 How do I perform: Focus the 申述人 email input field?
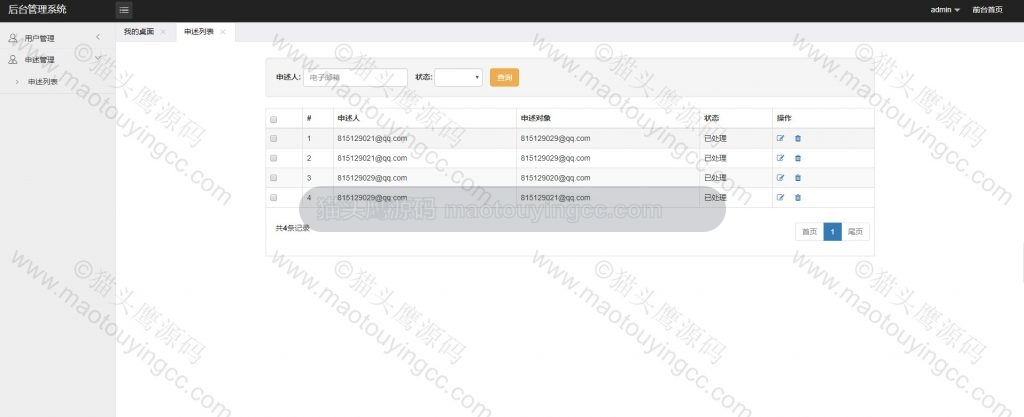pyautogui.click(x=355, y=78)
